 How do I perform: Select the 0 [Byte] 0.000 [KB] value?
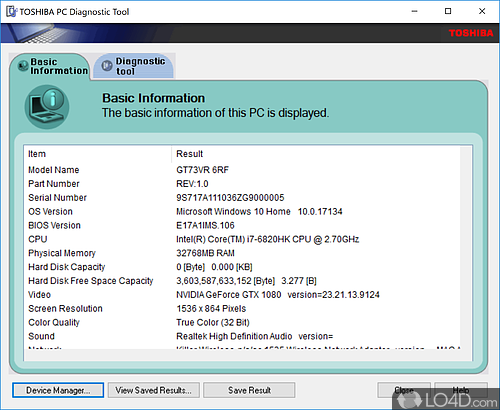(x=214, y=267)
